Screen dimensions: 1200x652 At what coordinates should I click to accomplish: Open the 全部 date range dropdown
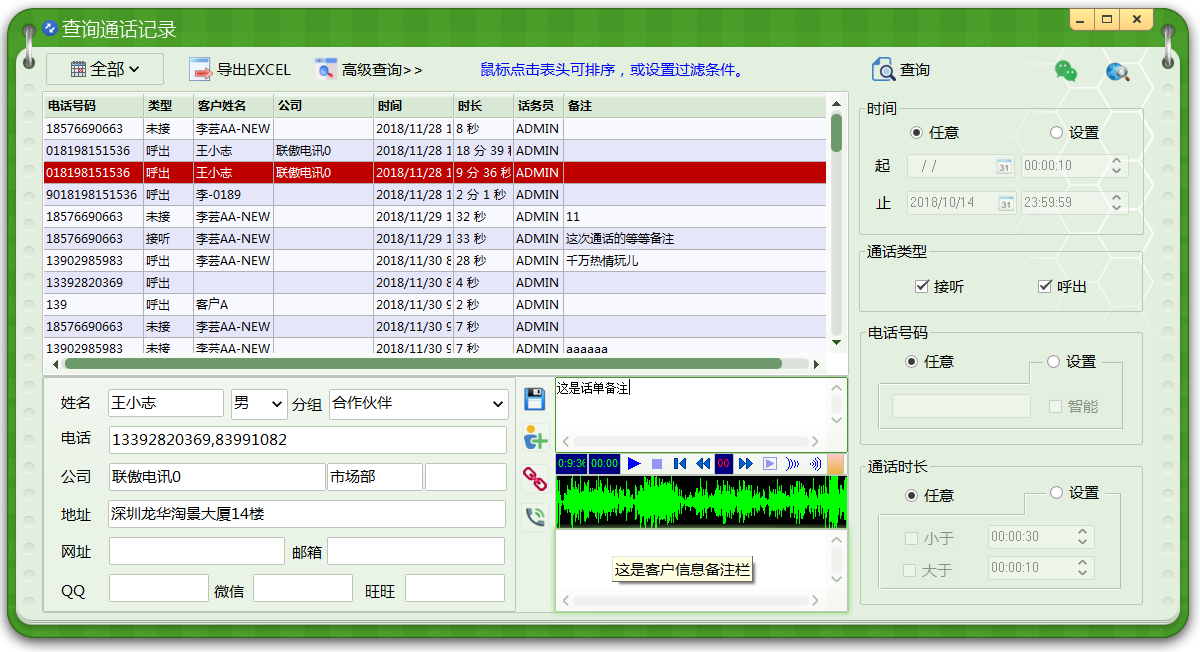click(104, 69)
